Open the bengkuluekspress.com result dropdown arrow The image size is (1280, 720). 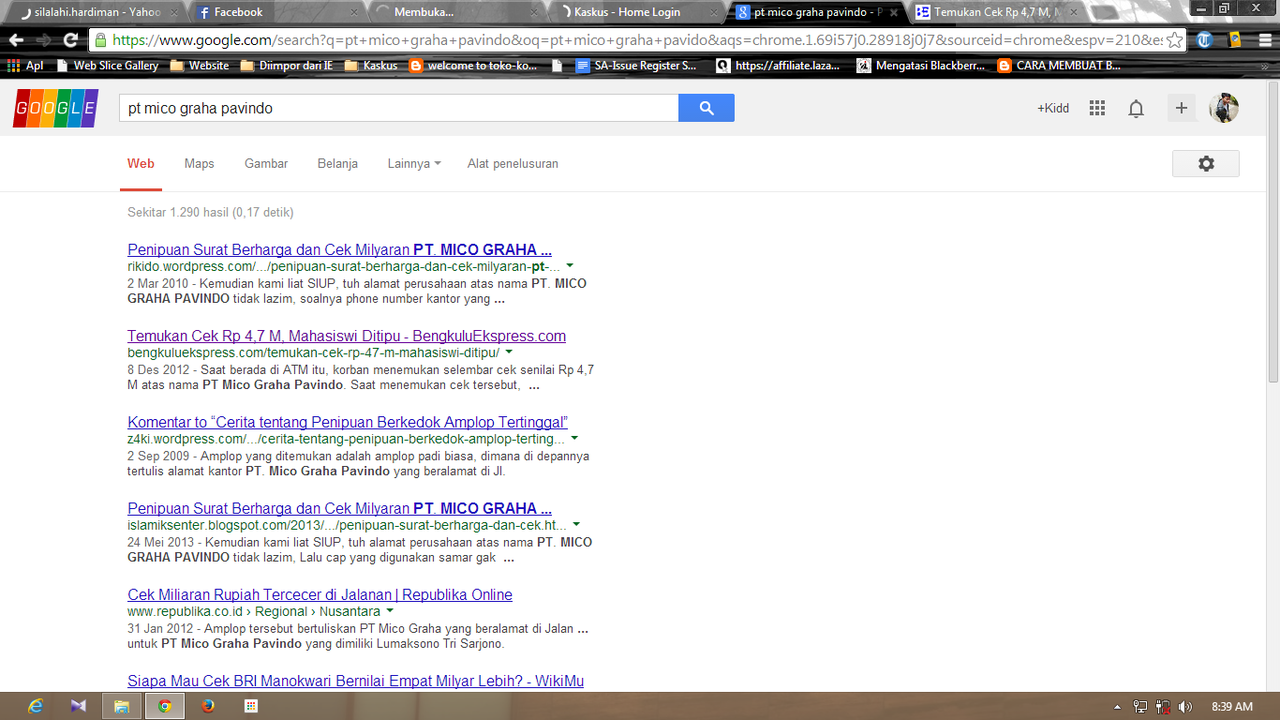508,353
